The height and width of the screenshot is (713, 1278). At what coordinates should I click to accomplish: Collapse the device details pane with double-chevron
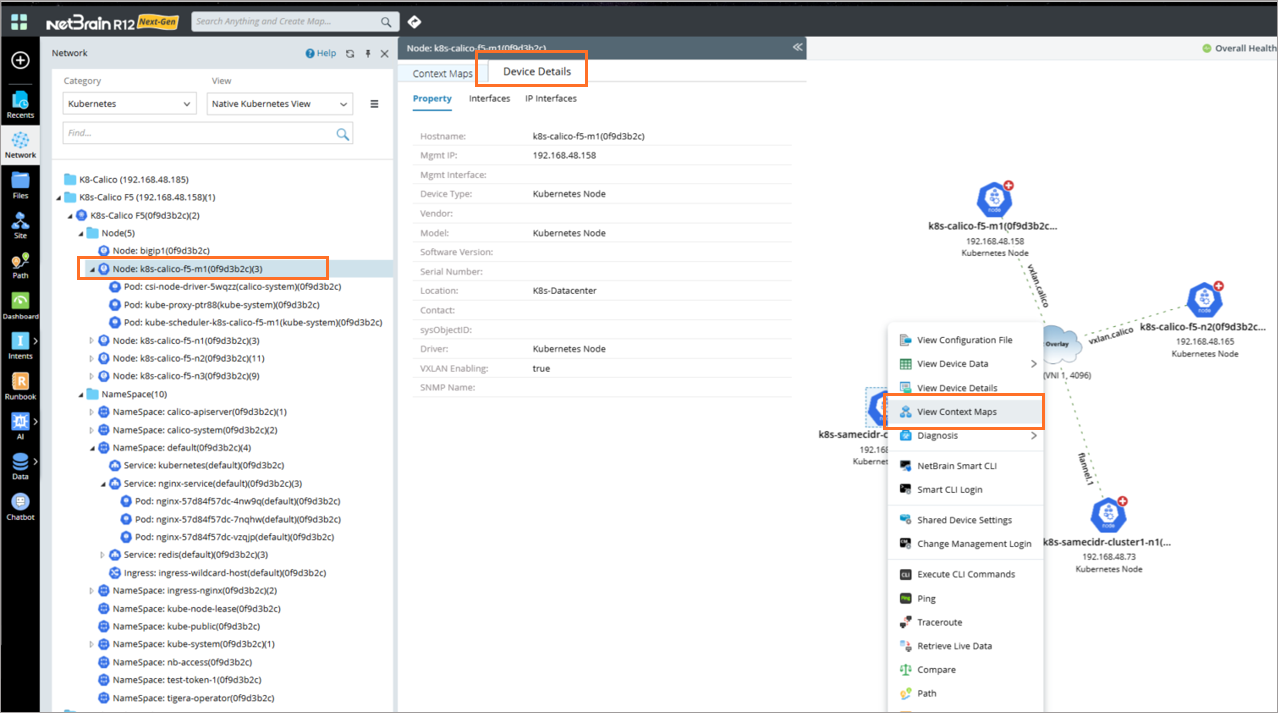coord(797,47)
